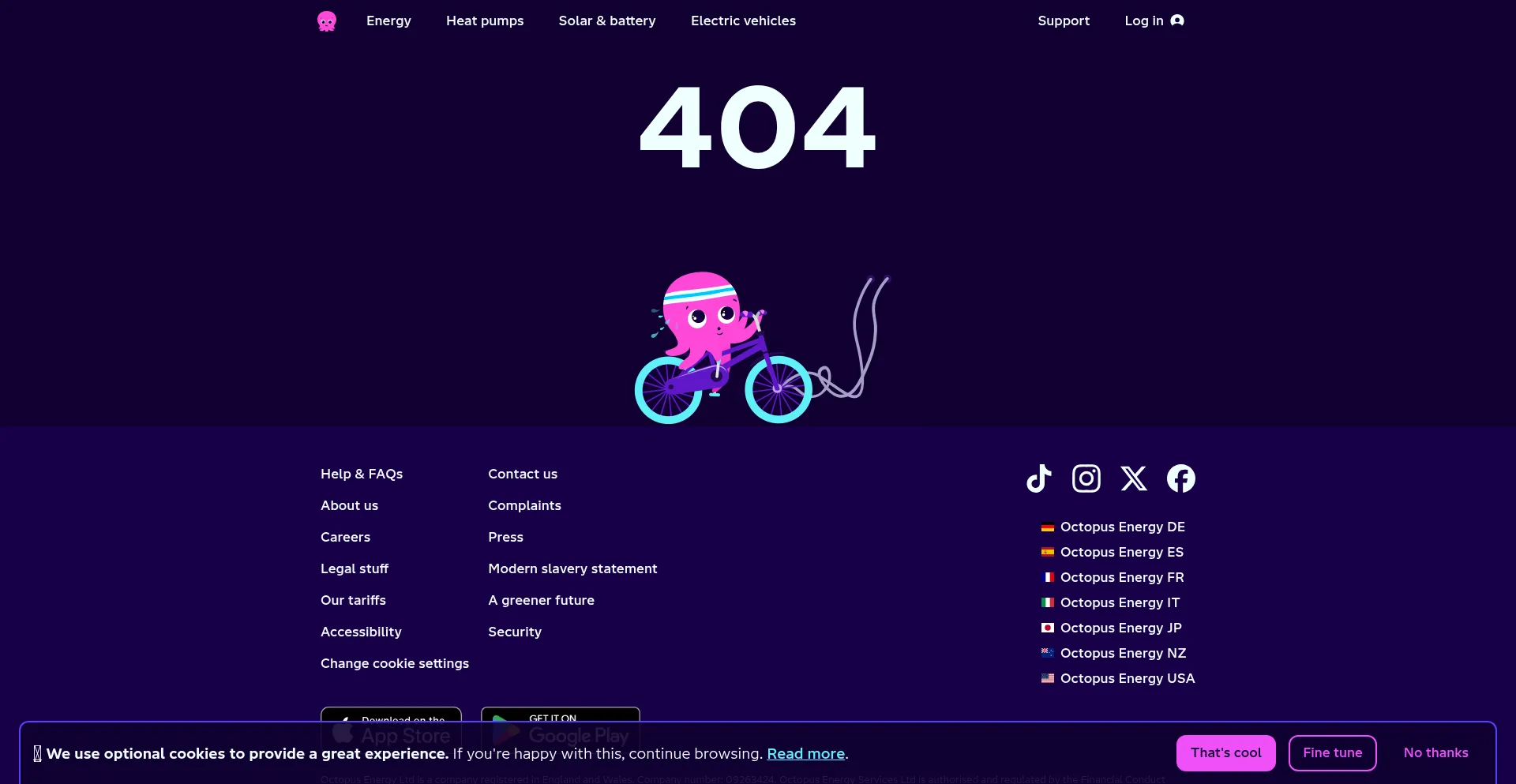Open the TikTok social link
This screenshot has height=784, width=1516.
click(x=1039, y=478)
